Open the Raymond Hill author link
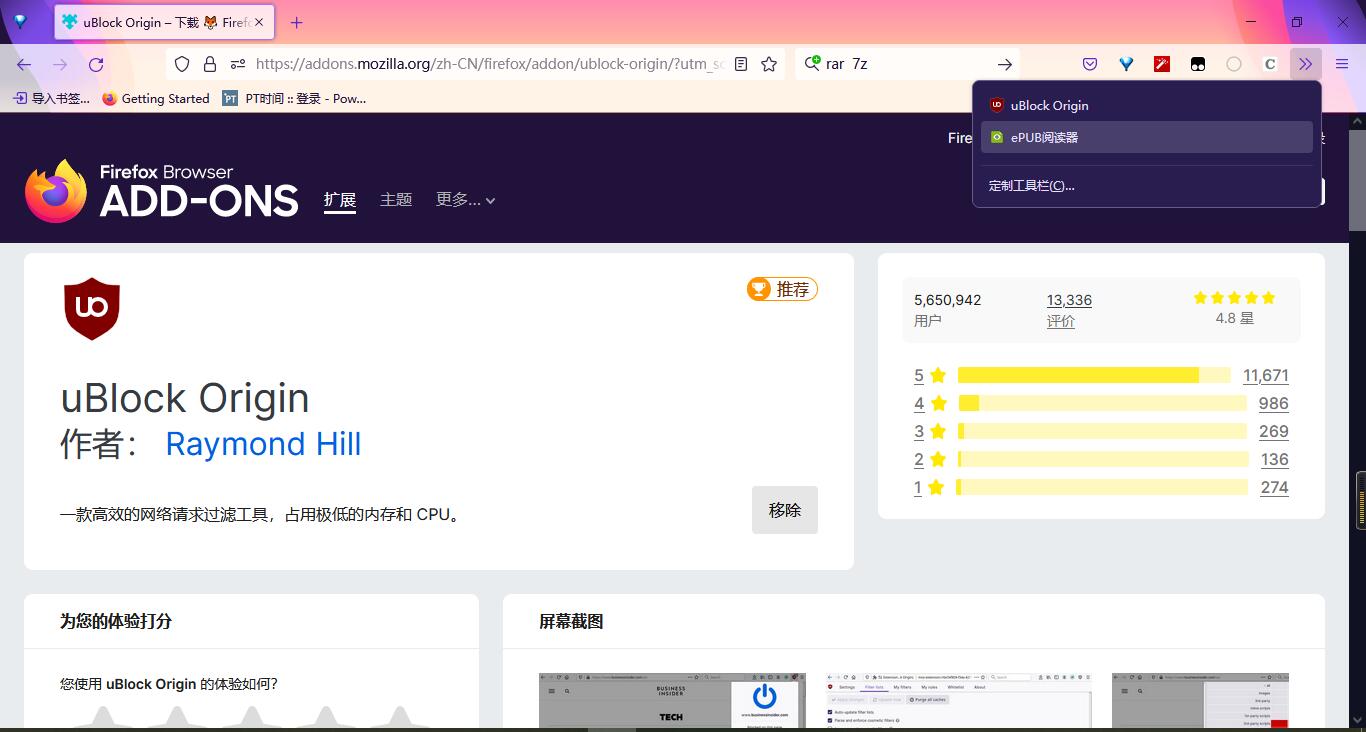Screen dimensions: 1366x732 pos(263,444)
